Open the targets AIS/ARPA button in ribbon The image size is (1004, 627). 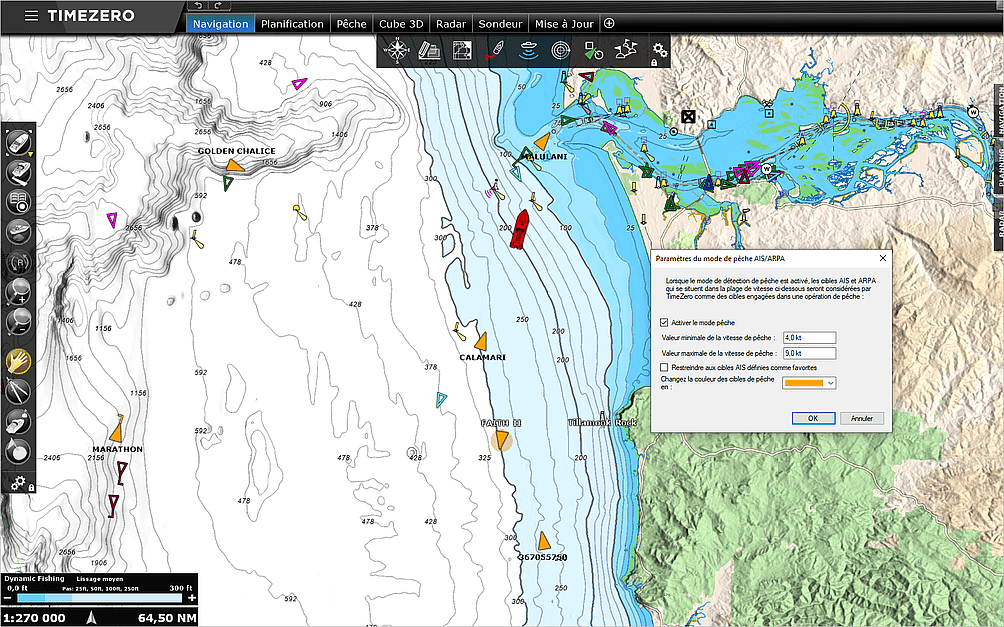594,51
